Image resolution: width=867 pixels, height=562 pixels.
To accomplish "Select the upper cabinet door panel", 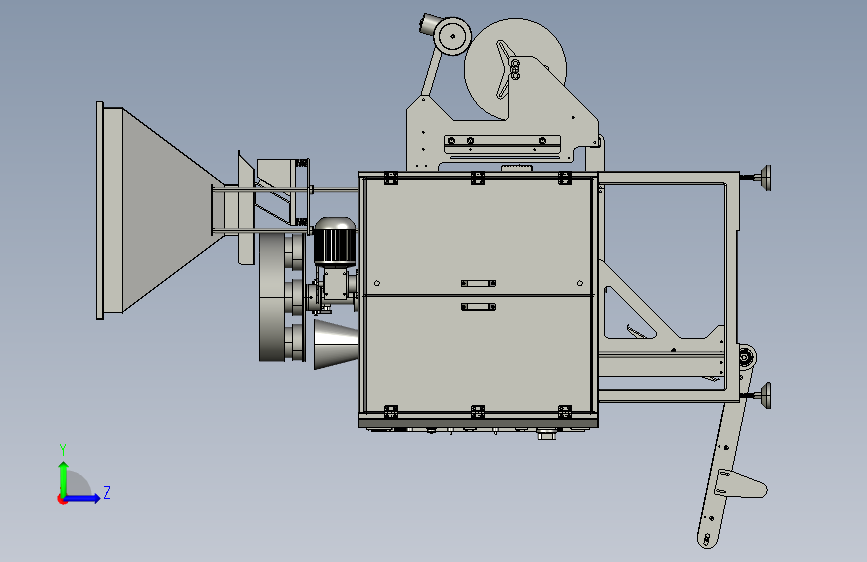I will [x=478, y=236].
